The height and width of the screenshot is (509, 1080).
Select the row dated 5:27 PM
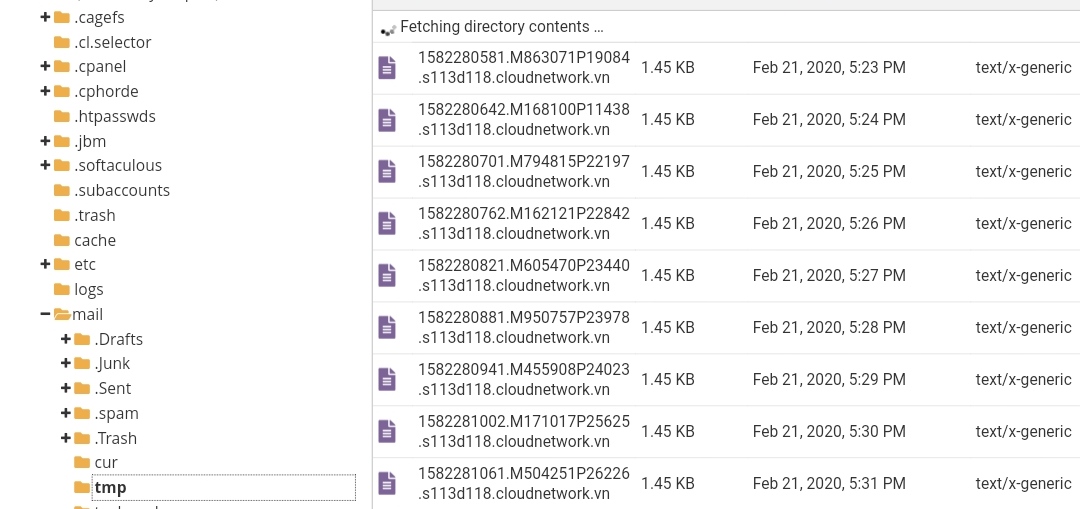tap(829, 276)
